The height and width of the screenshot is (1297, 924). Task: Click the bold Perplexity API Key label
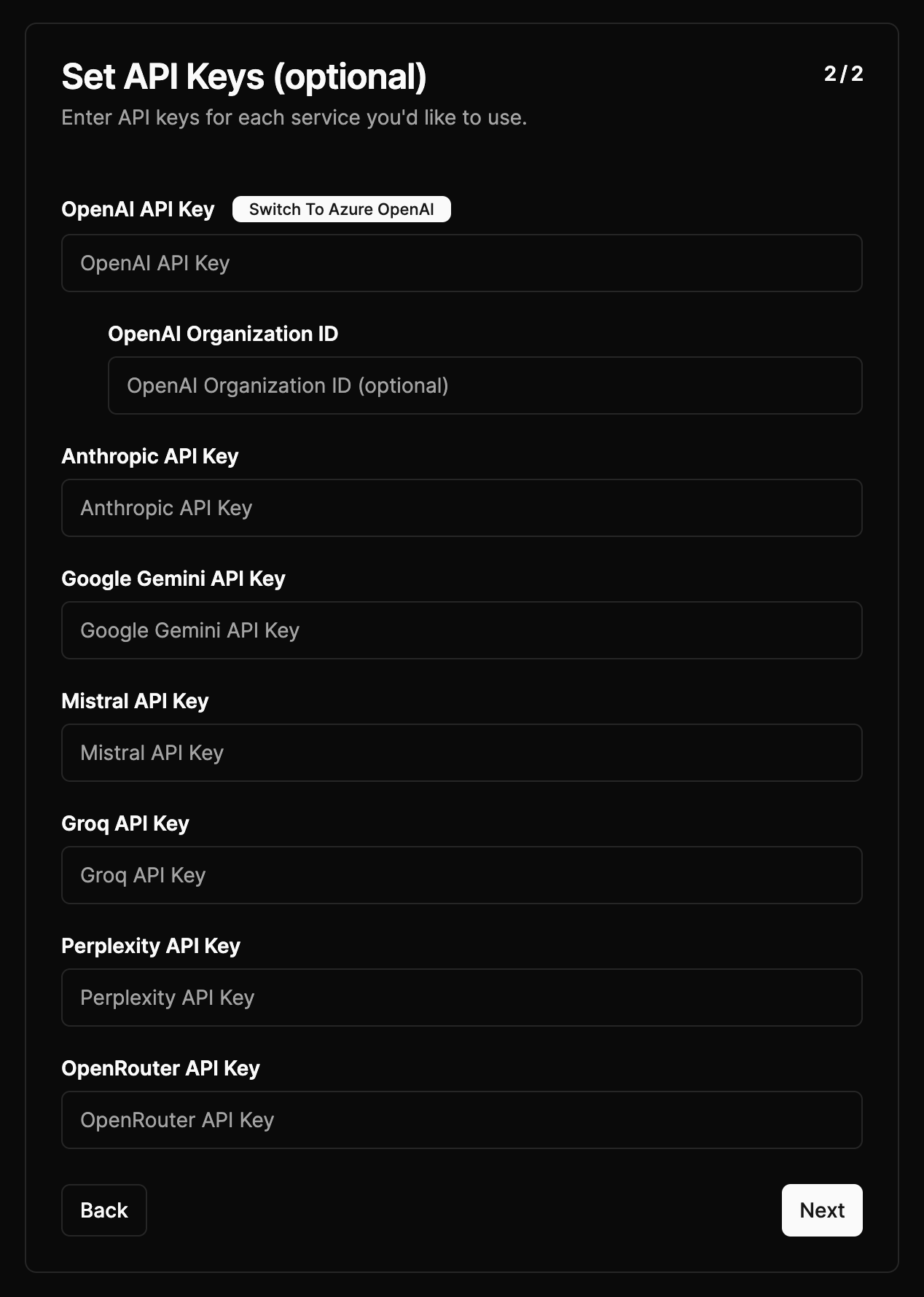point(150,946)
